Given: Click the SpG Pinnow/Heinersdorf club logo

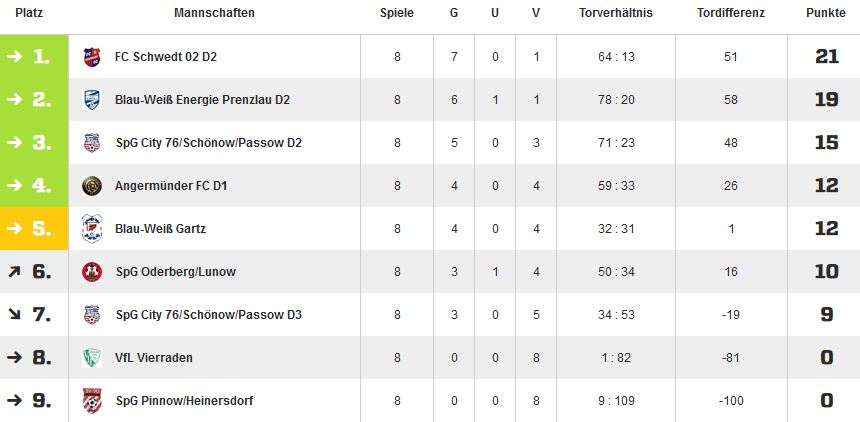Looking at the screenshot, I should tap(92, 401).
